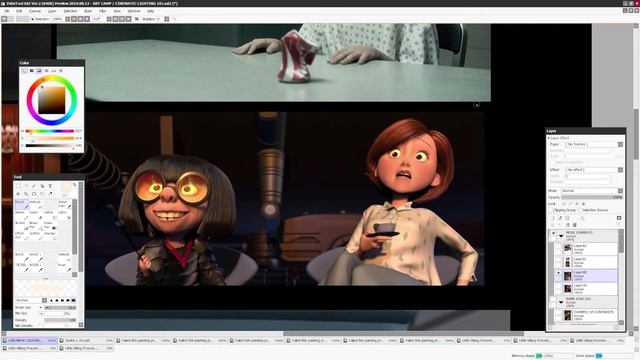Viewport: 640px width, 360px height.
Task: Open the Window menu
Action: [x=134, y=11]
